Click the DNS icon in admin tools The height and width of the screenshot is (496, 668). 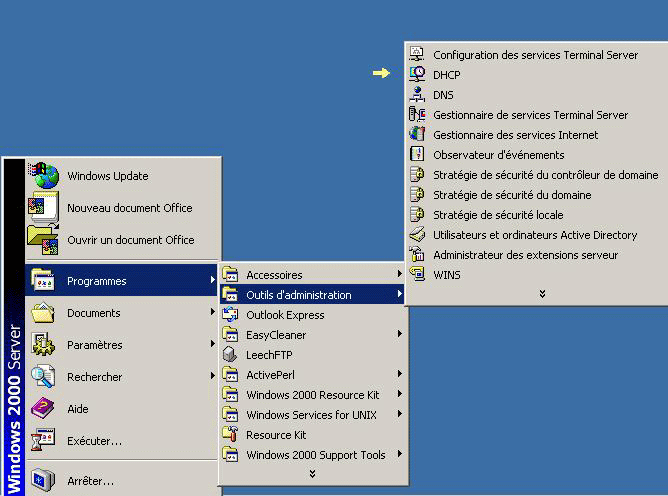click(x=417, y=94)
